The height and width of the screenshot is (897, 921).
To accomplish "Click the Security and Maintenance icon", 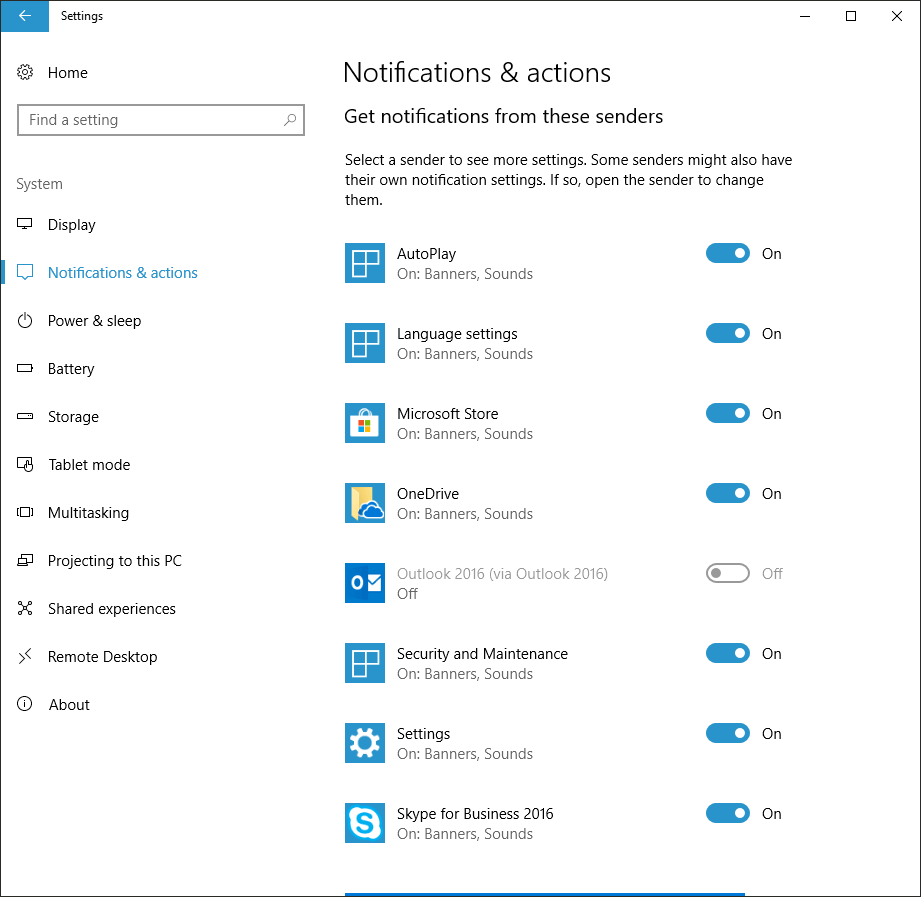I will click(x=365, y=663).
